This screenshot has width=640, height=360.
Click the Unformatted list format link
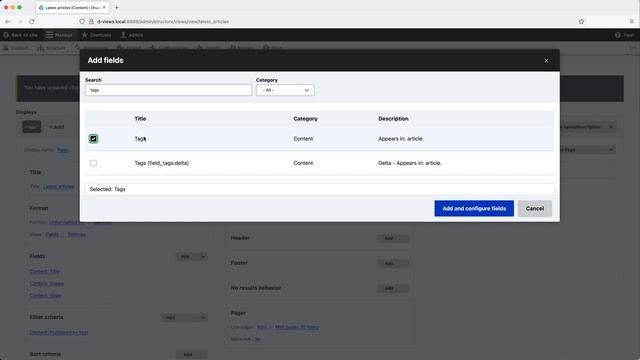[x=67, y=222]
